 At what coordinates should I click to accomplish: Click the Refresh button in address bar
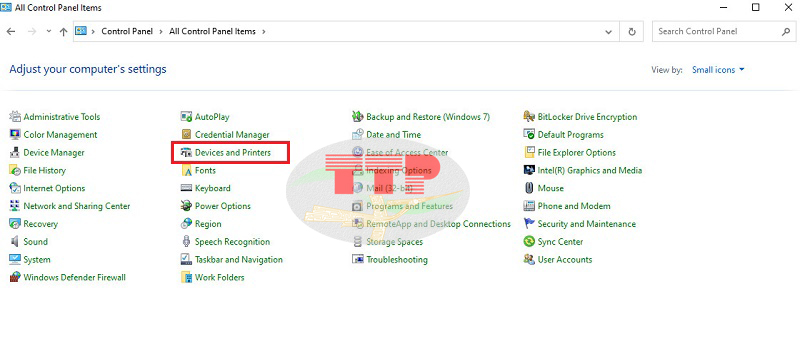(x=632, y=32)
